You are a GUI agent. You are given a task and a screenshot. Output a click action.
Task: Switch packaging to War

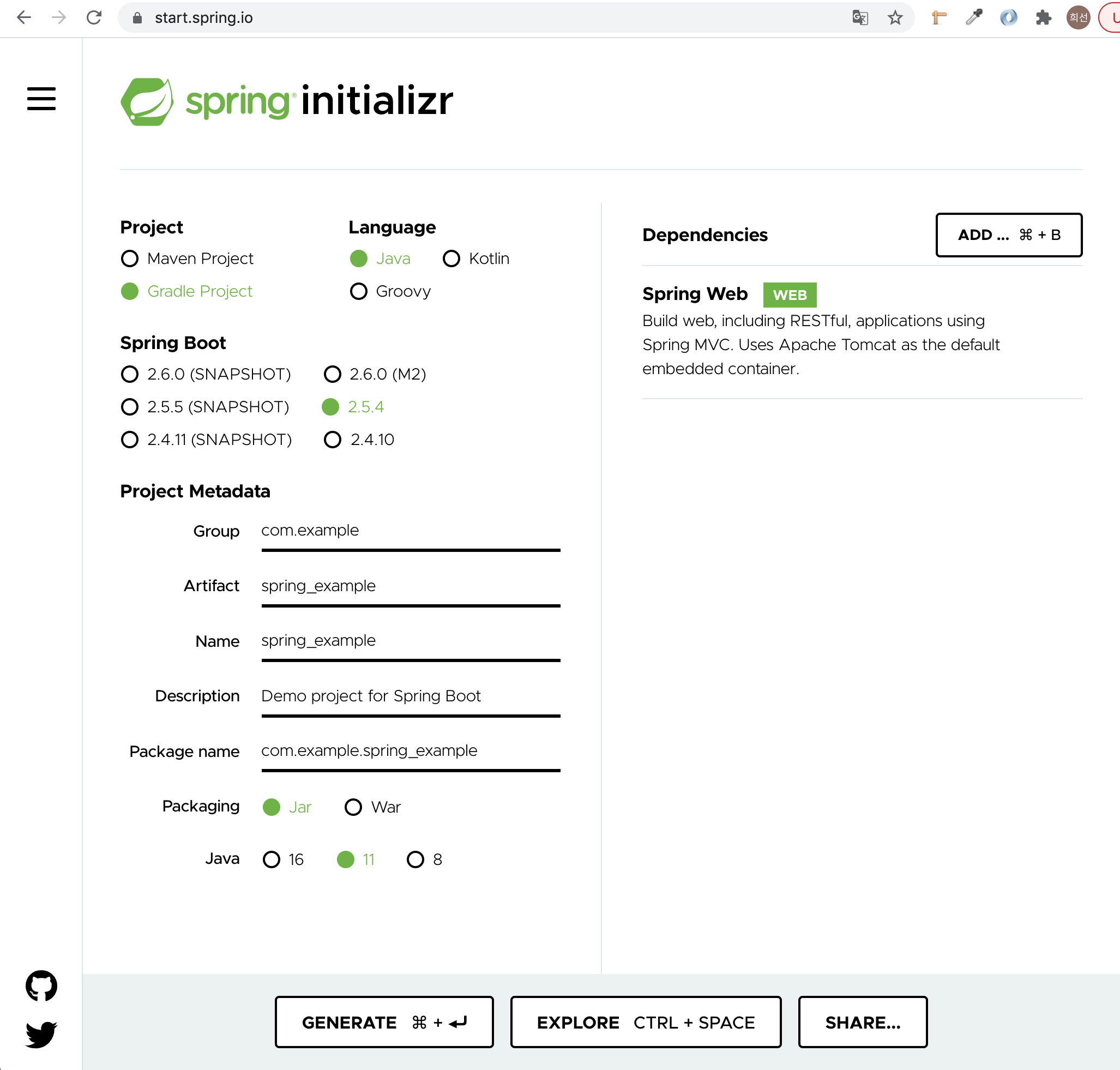point(353,807)
